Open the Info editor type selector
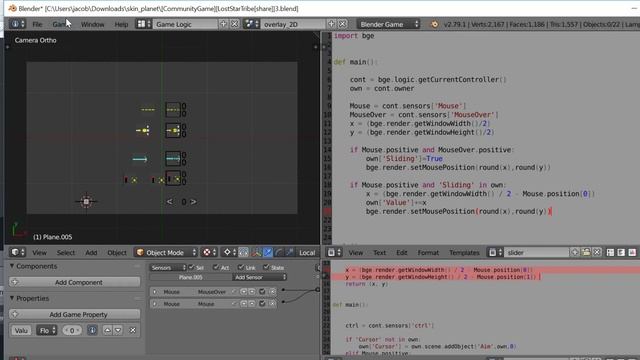 17,24
